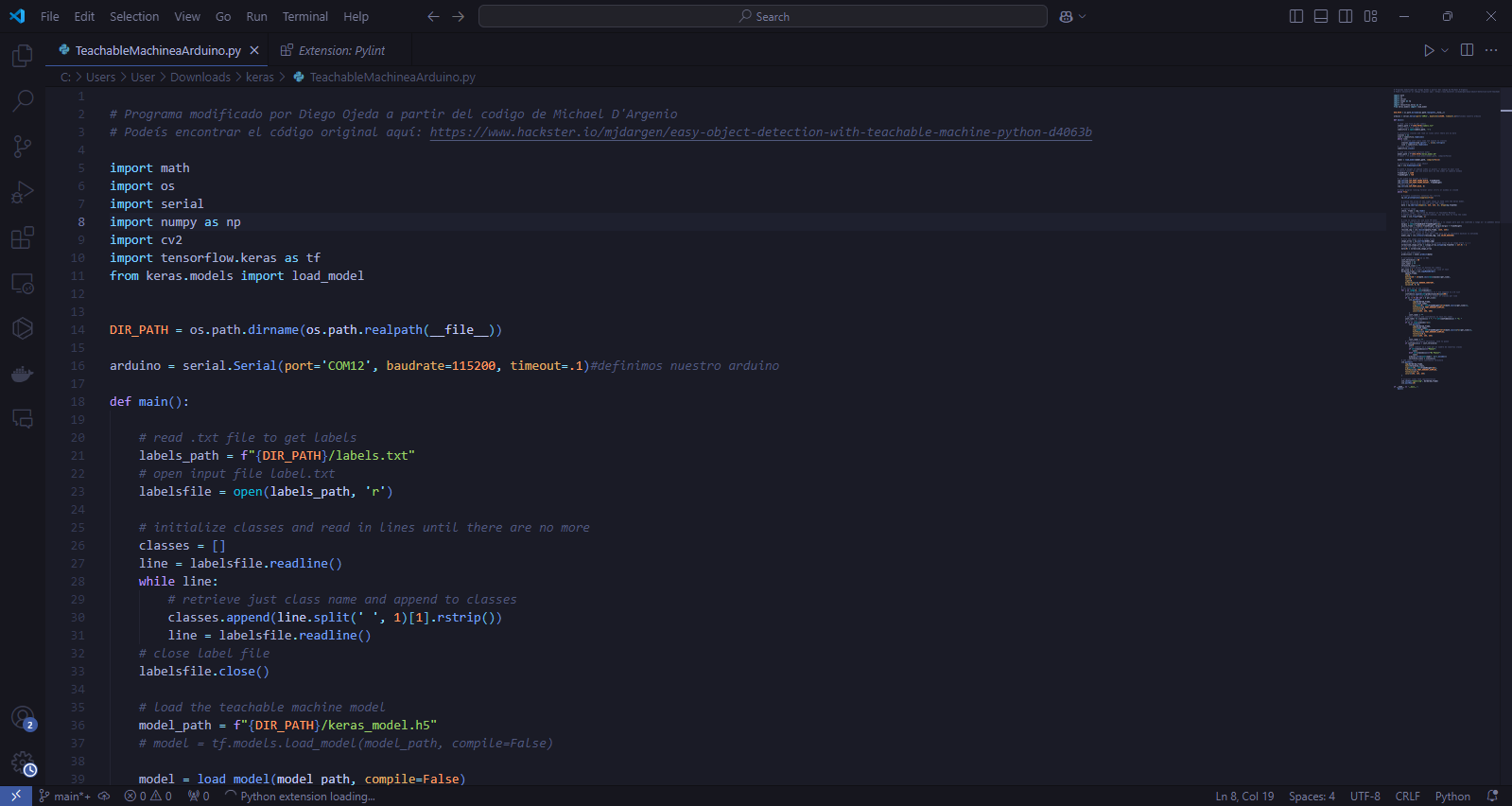
Task: Open the hackster.io link in the comment
Action: (761, 131)
